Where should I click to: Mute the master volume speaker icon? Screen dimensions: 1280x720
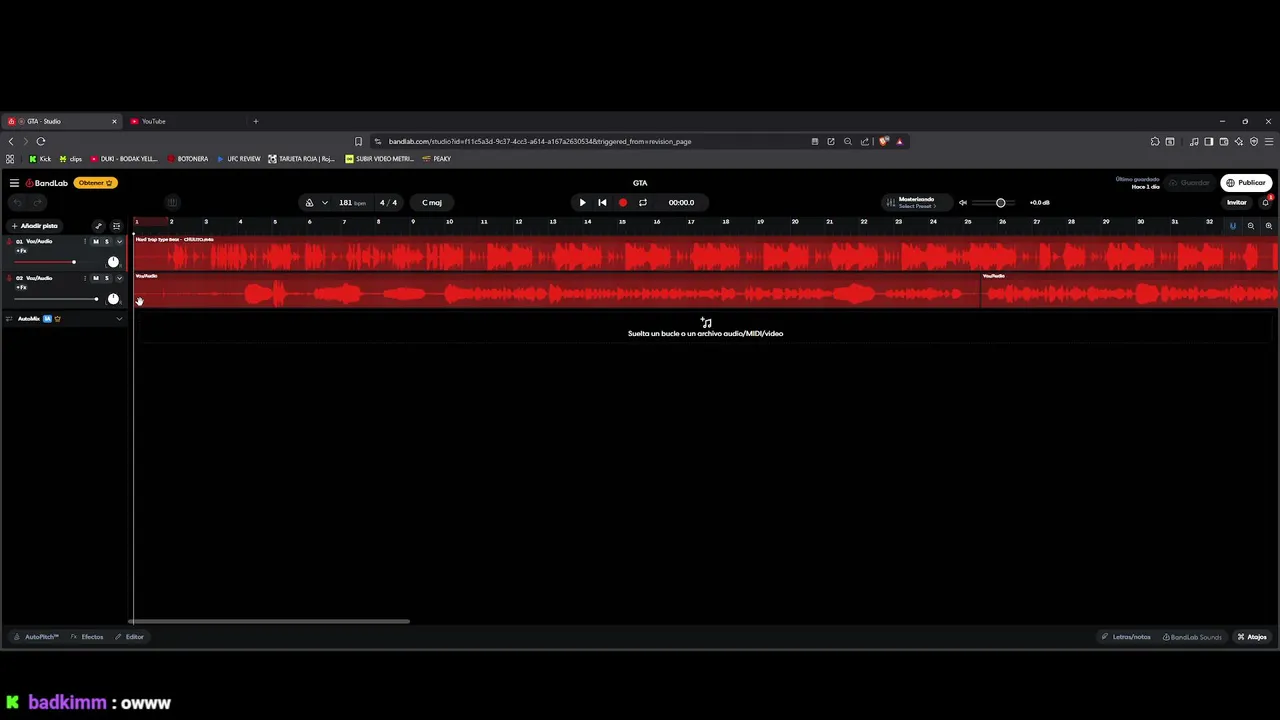pyautogui.click(x=963, y=202)
